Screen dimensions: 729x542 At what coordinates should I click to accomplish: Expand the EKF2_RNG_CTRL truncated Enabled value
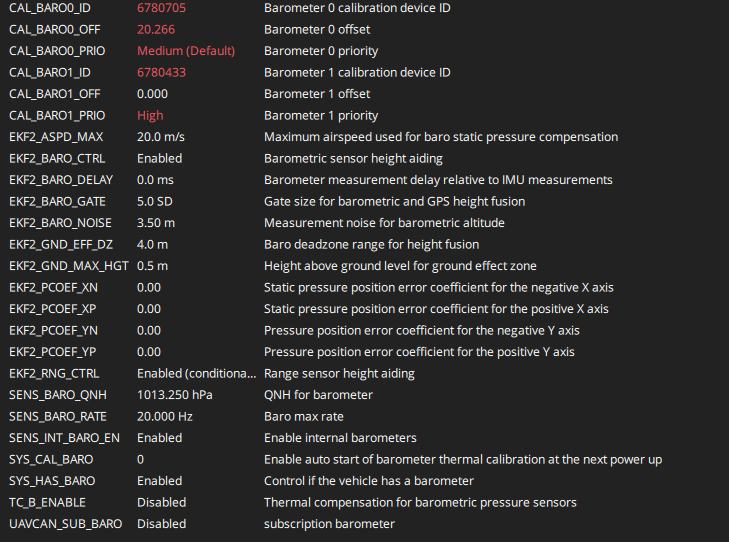click(196, 373)
